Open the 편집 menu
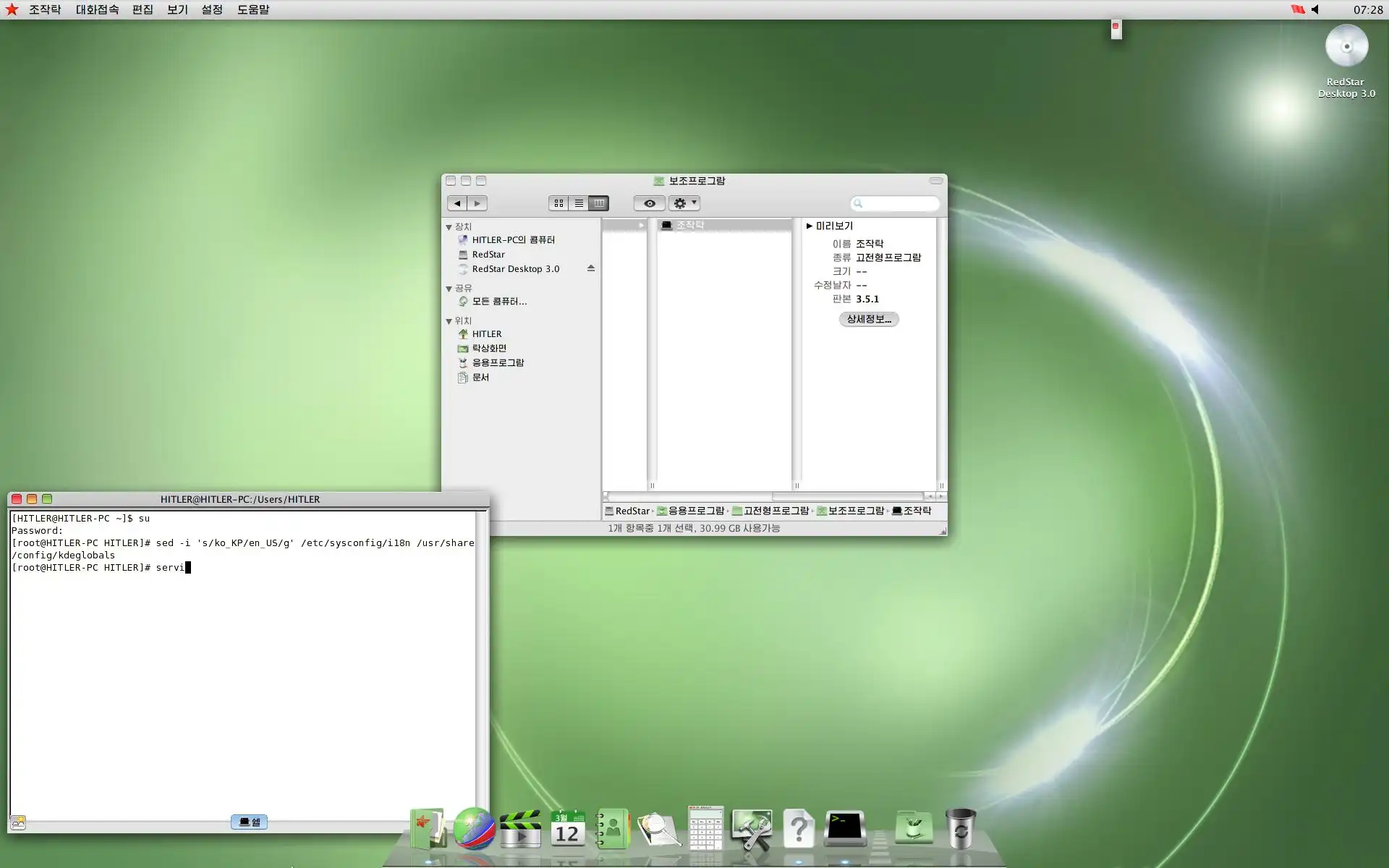Viewport: 1389px width, 868px height. [x=143, y=9]
